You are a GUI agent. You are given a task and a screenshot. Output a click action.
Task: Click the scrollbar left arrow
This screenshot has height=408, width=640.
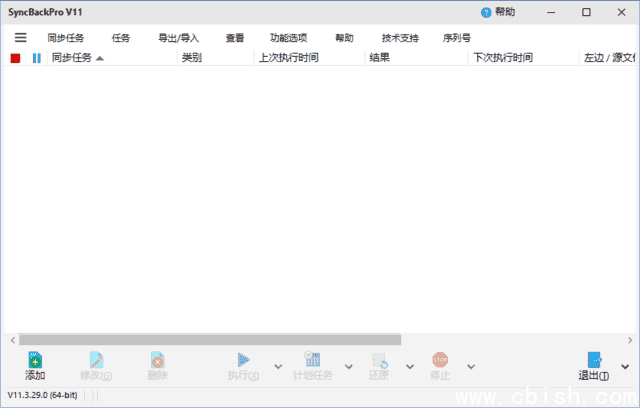click(13, 340)
